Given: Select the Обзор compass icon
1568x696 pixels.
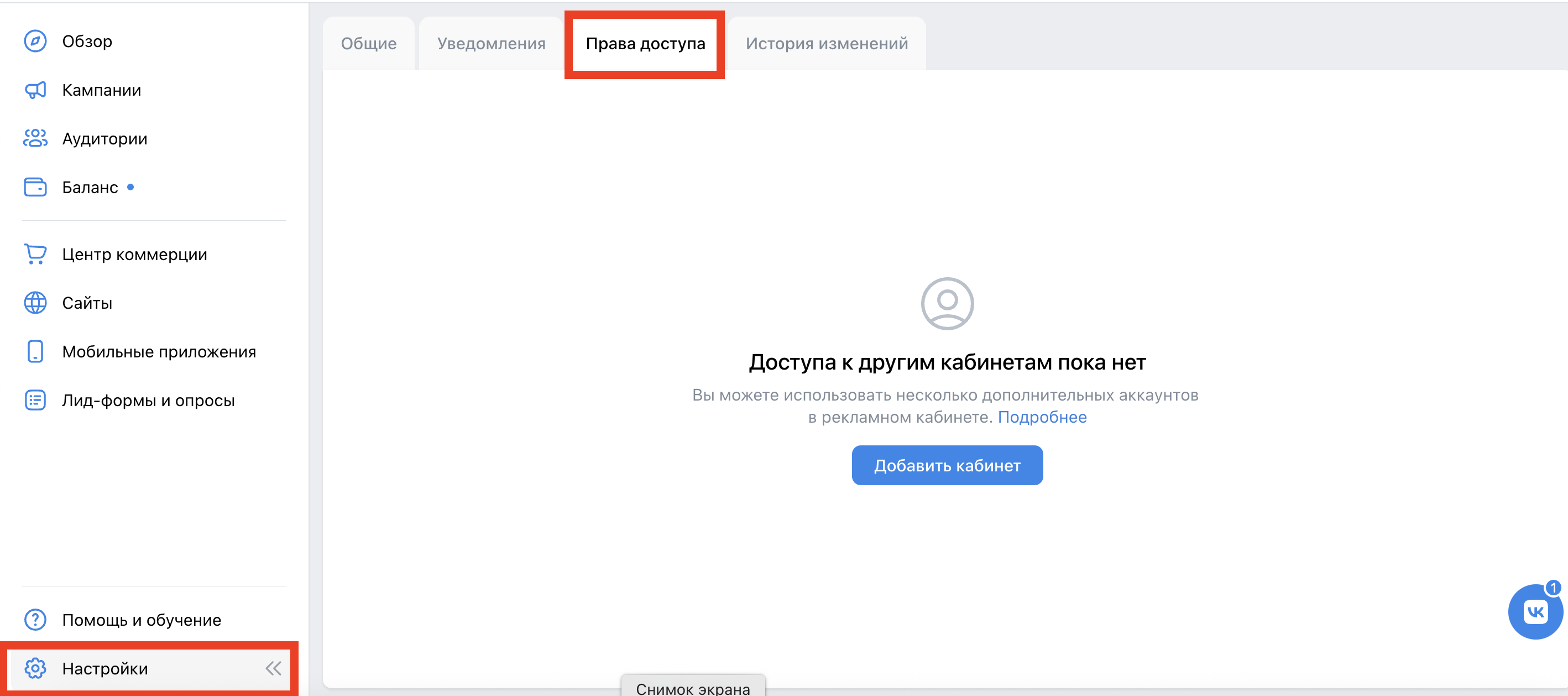Looking at the screenshot, I should pyautogui.click(x=35, y=41).
